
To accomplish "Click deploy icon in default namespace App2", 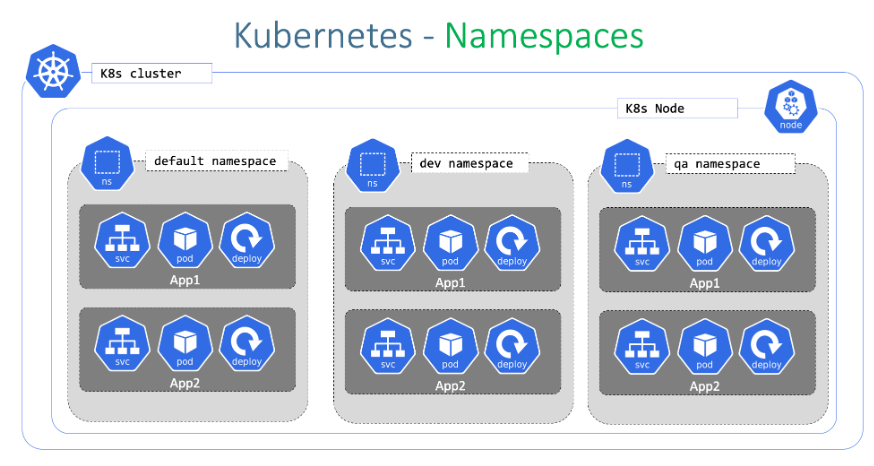I will [247, 344].
